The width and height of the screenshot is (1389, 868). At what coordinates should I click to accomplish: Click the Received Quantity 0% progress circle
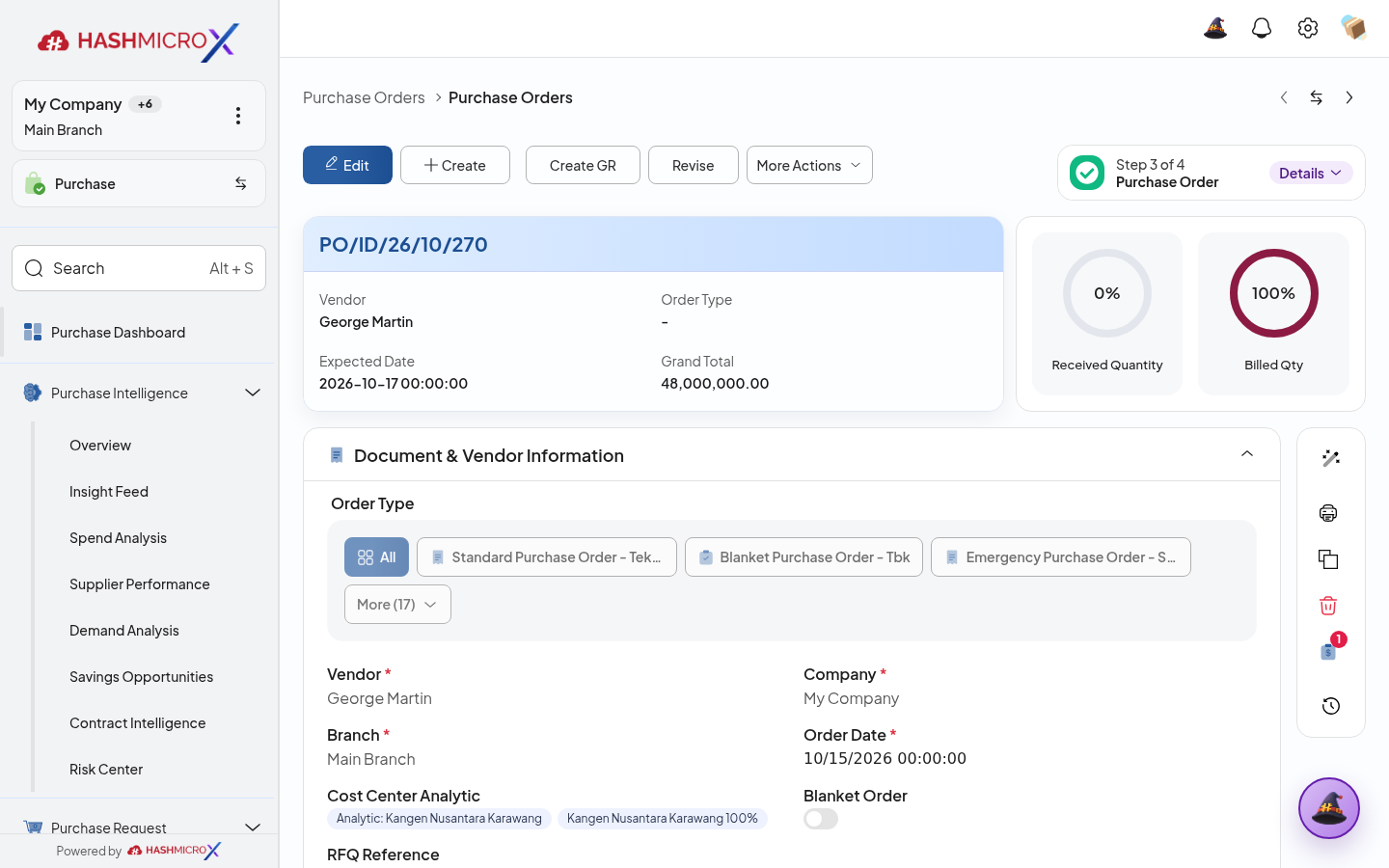point(1107,293)
